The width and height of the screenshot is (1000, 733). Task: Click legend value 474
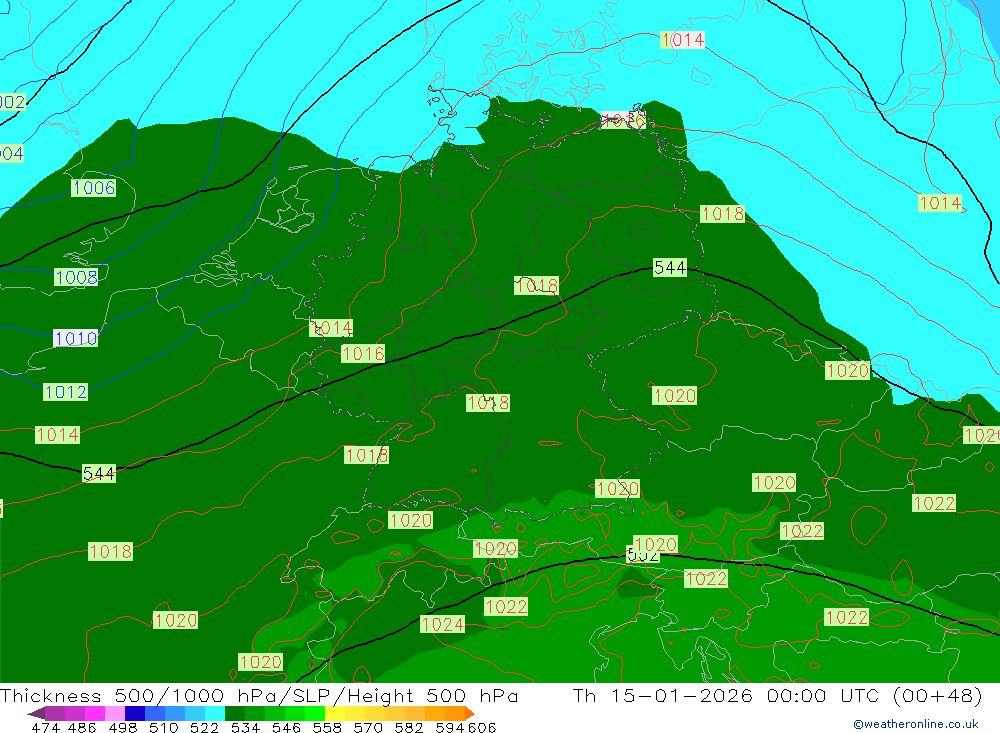[45, 727]
